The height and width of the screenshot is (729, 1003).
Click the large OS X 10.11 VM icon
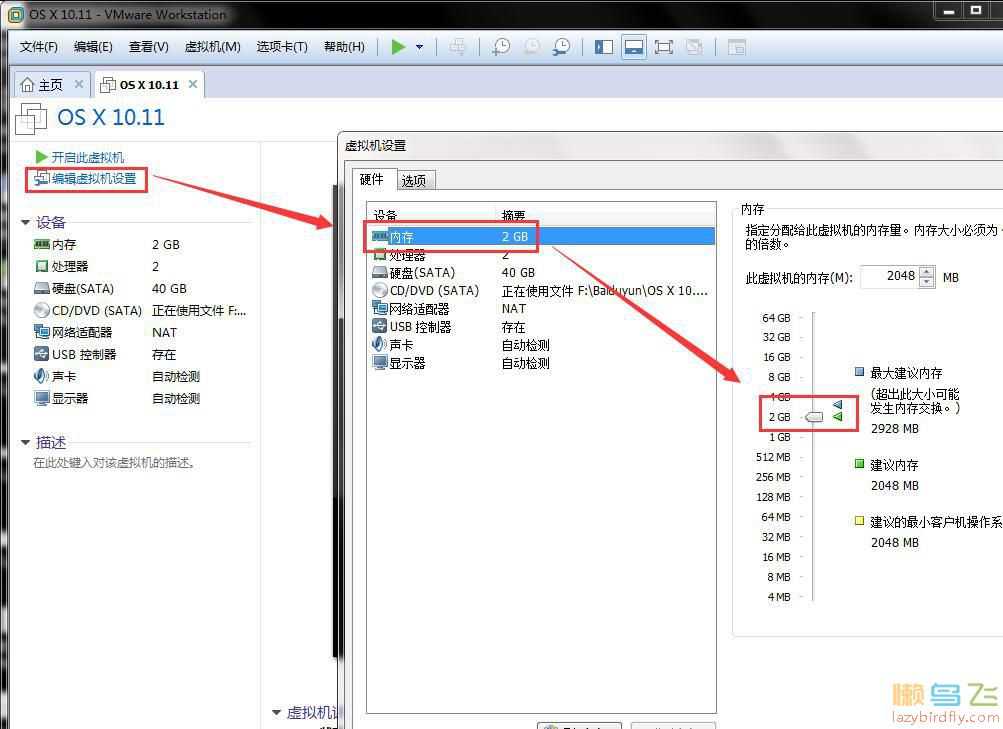click(x=31, y=118)
